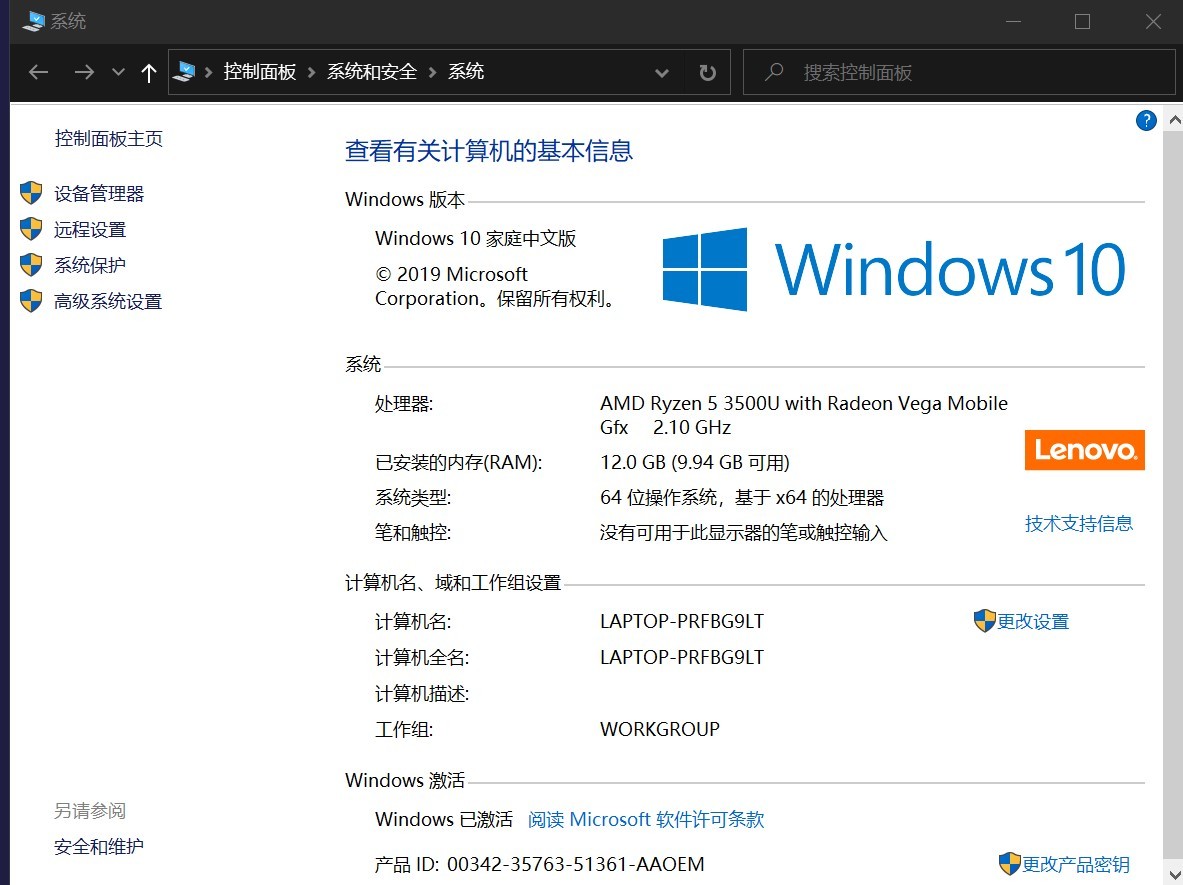Screen dimensions: 1183x885
Task: Select 系统和安全 in the breadcrumb
Action: 372,72
